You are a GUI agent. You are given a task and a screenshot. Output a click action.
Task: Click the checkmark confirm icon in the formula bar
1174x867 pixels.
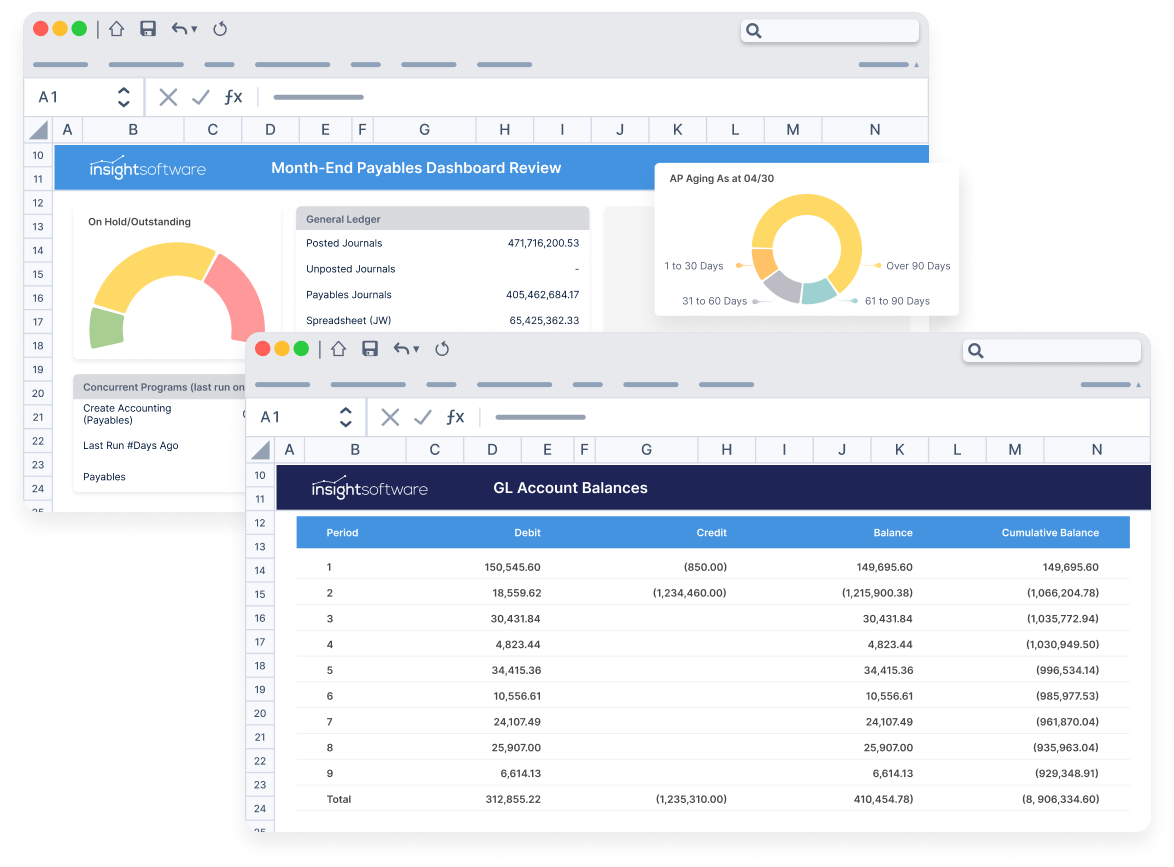[x=421, y=417]
